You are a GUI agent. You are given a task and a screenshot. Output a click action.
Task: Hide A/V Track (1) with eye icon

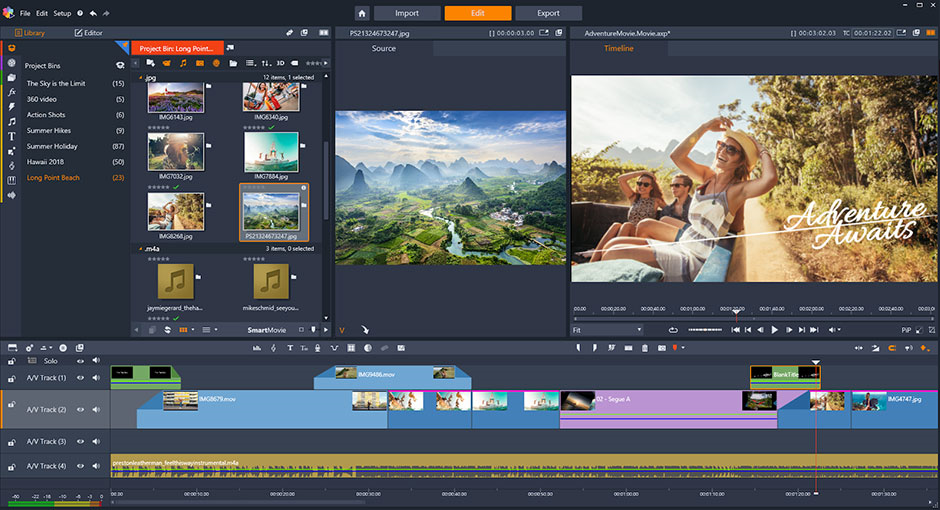point(81,378)
